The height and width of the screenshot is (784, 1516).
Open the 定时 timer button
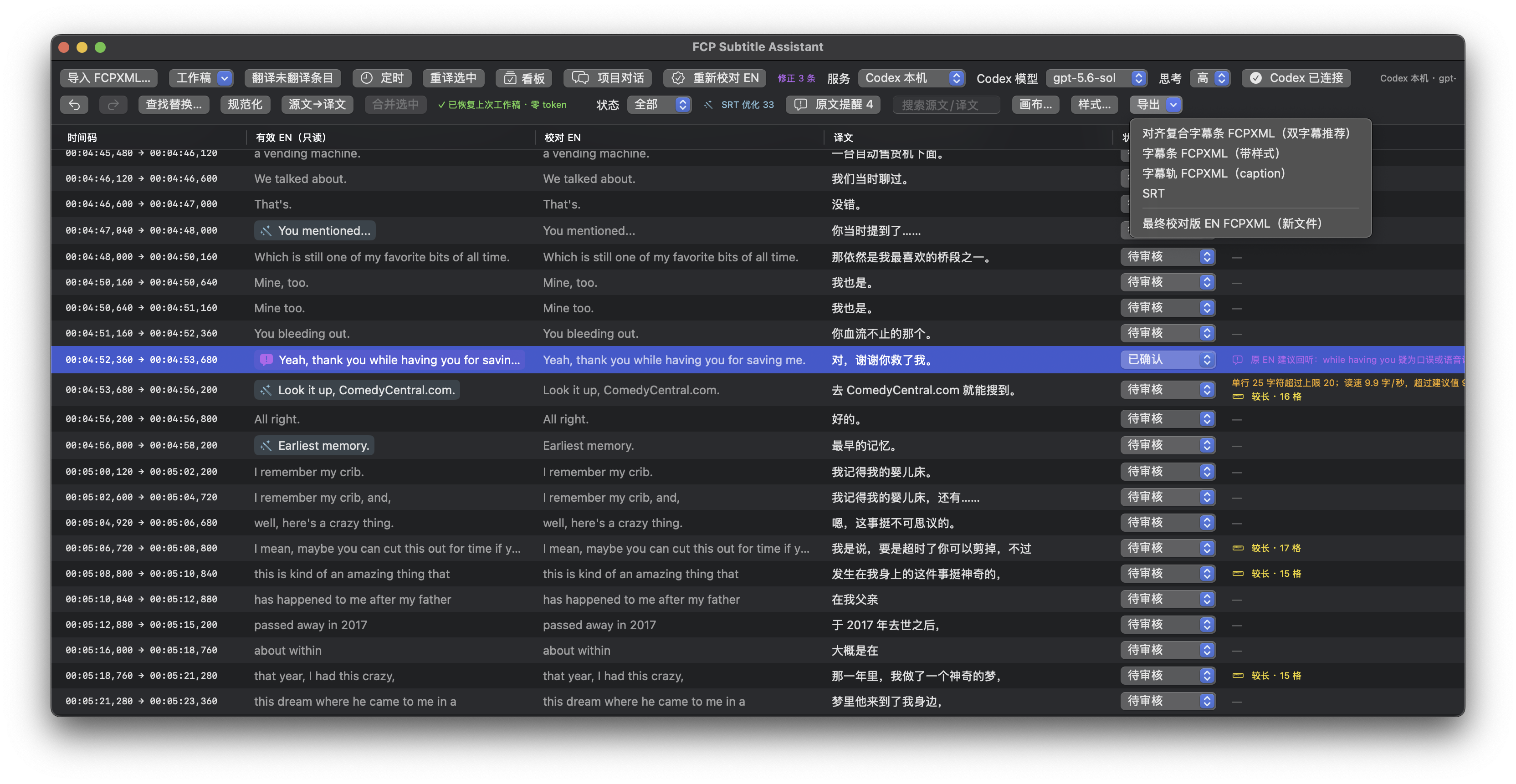pos(382,78)
